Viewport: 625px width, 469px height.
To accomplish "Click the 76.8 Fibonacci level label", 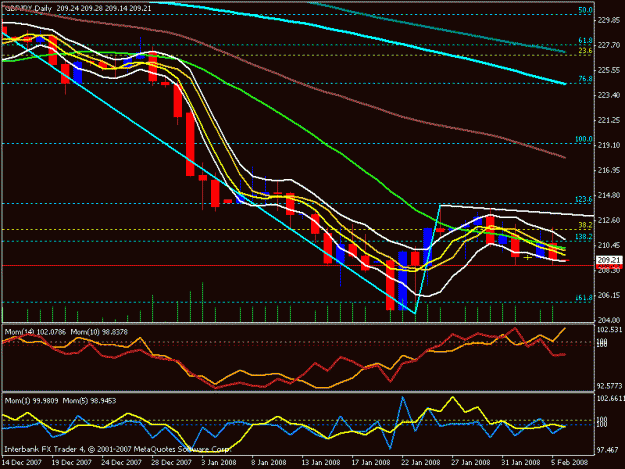I will 585,79.
